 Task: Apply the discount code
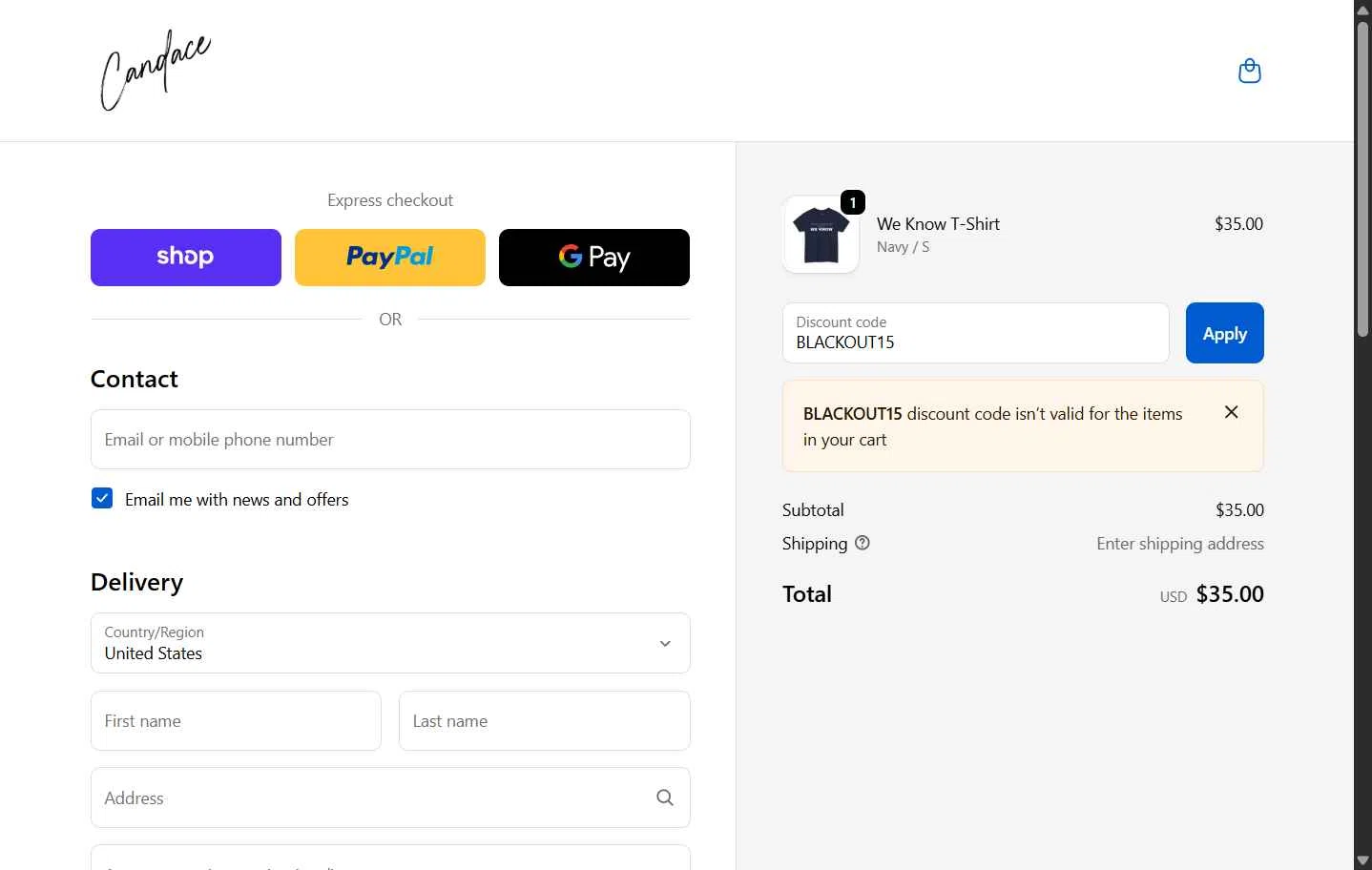click(1224, 333)
